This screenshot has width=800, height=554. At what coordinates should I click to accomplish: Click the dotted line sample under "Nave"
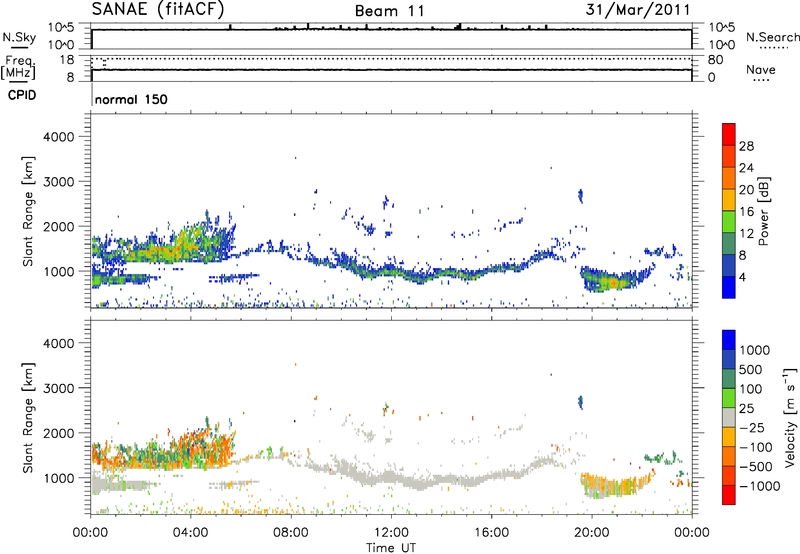coord(761,80)
